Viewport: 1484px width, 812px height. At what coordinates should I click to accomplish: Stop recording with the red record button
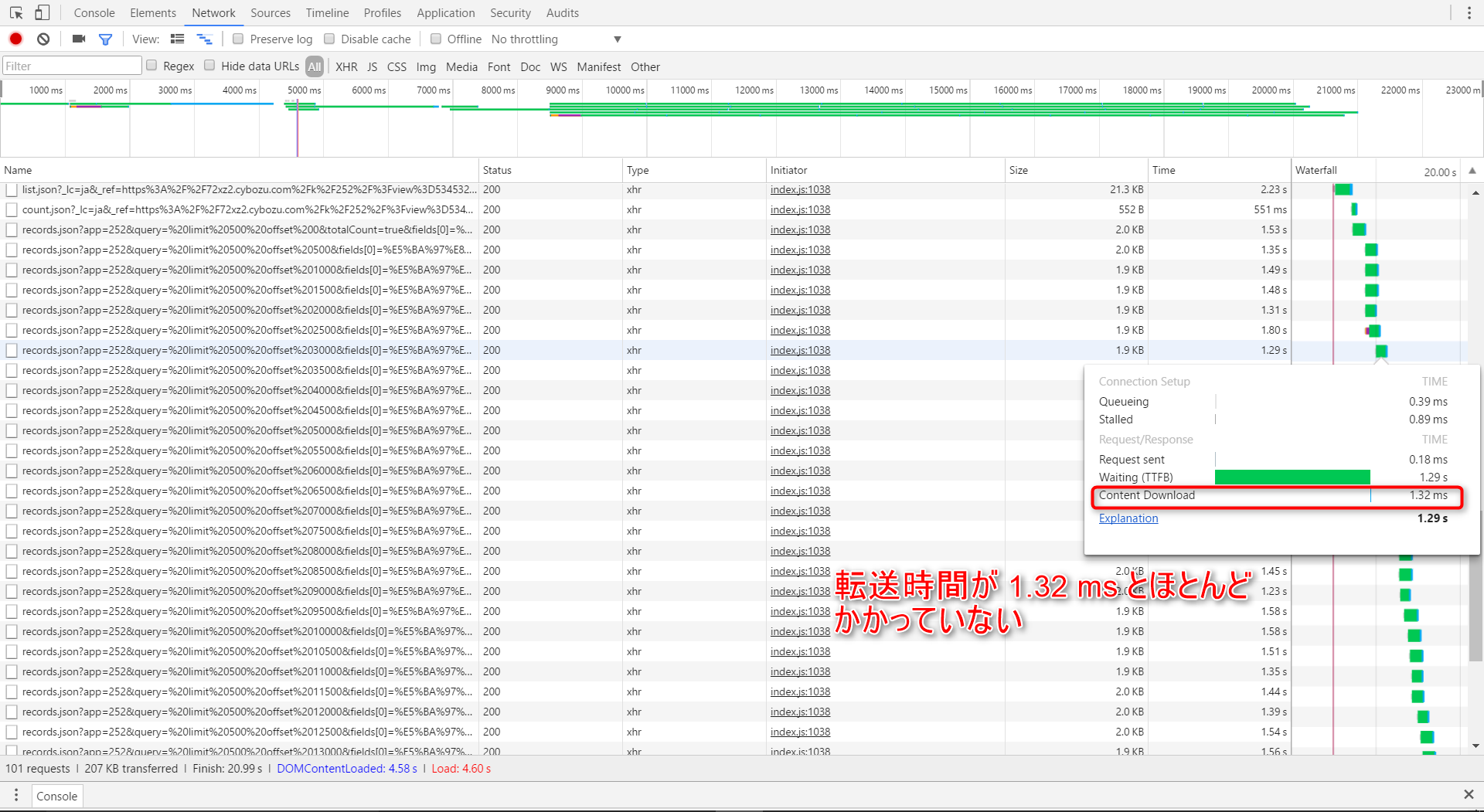(15, 39)
